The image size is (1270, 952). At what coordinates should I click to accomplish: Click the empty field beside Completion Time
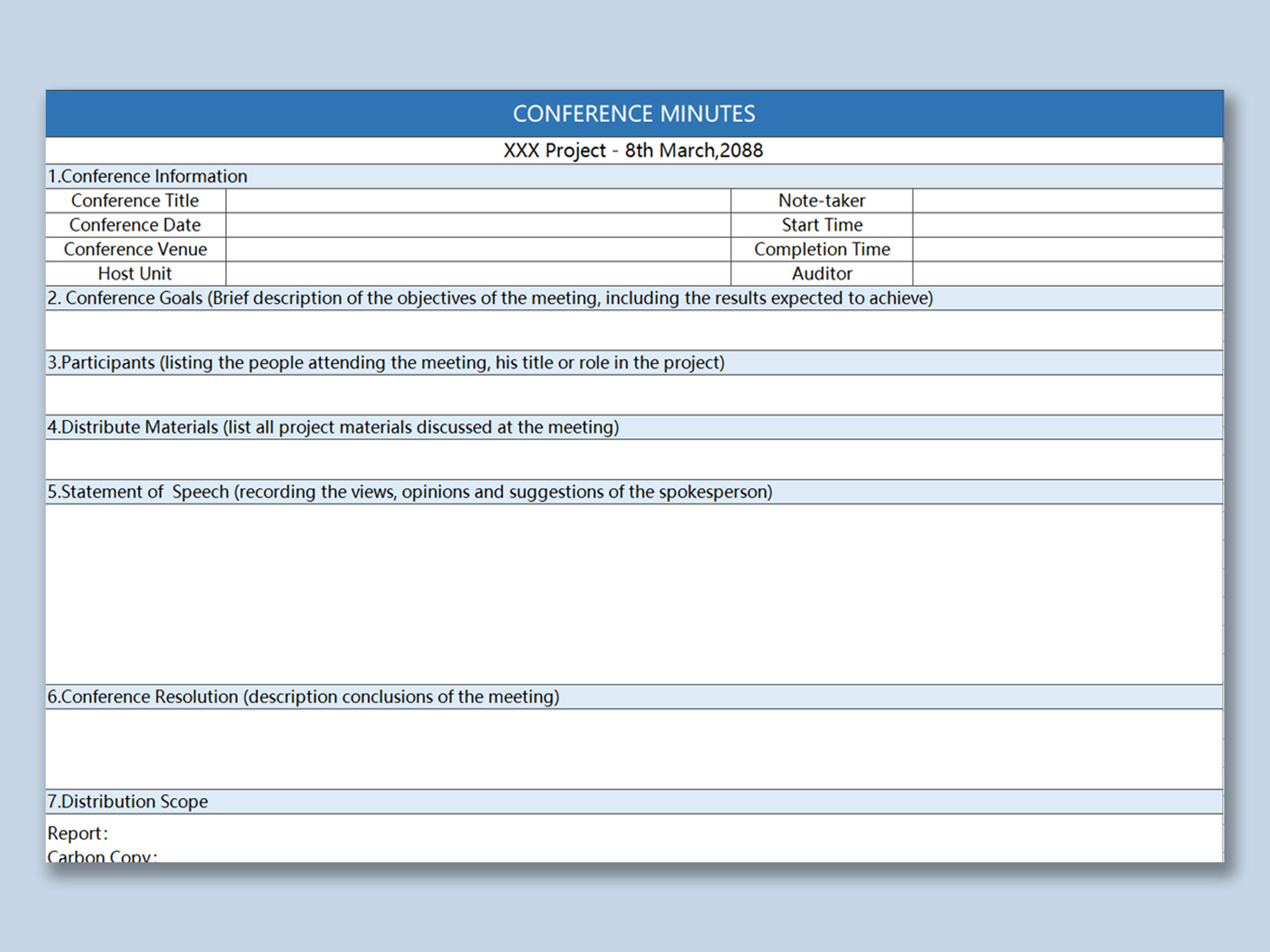[1068, 250]
